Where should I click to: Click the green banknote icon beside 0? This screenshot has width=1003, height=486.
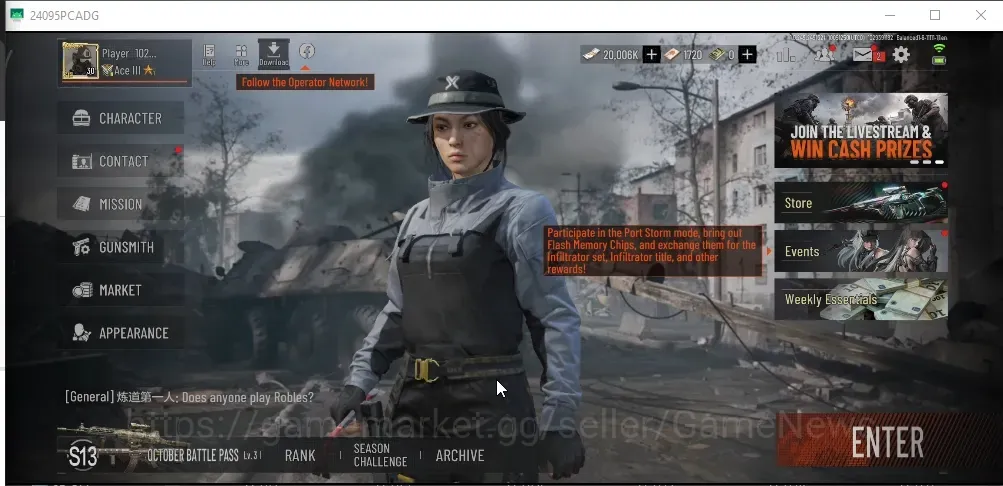click(x=717, y=54)
